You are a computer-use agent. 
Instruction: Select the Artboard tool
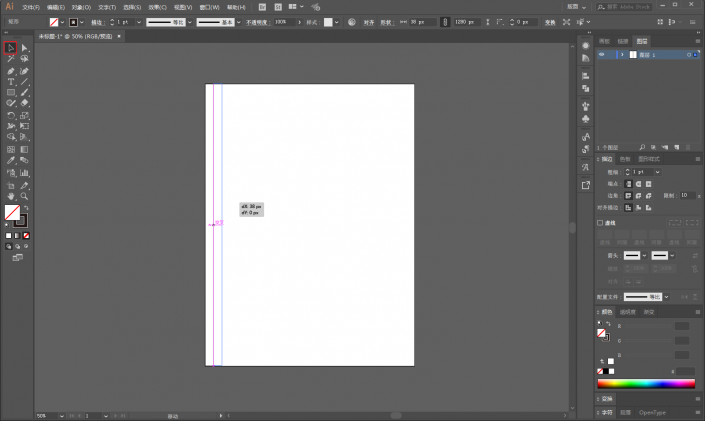coord(11,186)
